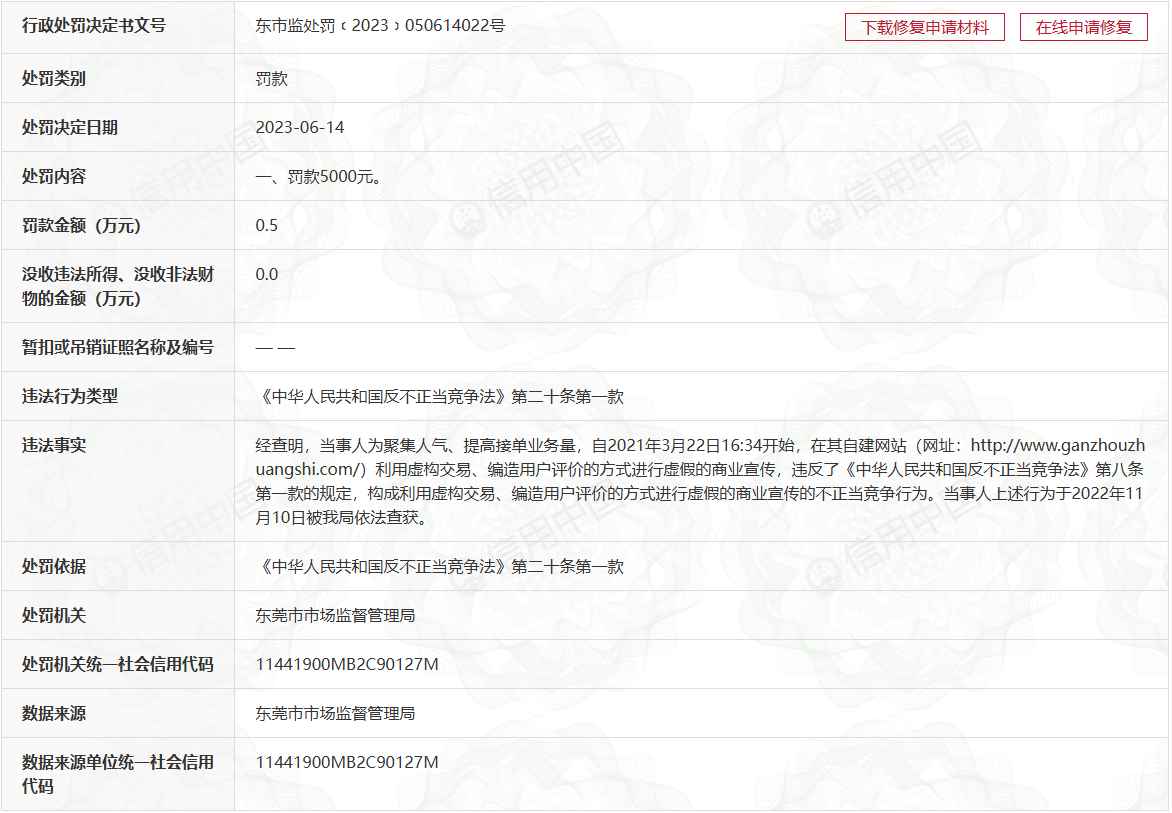This screenshot has width=1172, height=813.
Task: Click the credit code in 处罚机关统一社会信用代码 row
Action: point(347,665)
